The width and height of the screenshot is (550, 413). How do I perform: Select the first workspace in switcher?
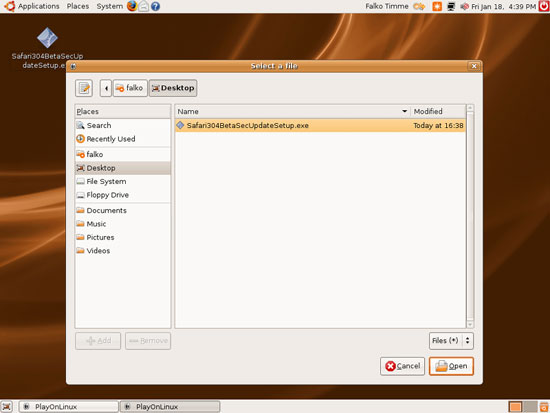click(515, 407)
